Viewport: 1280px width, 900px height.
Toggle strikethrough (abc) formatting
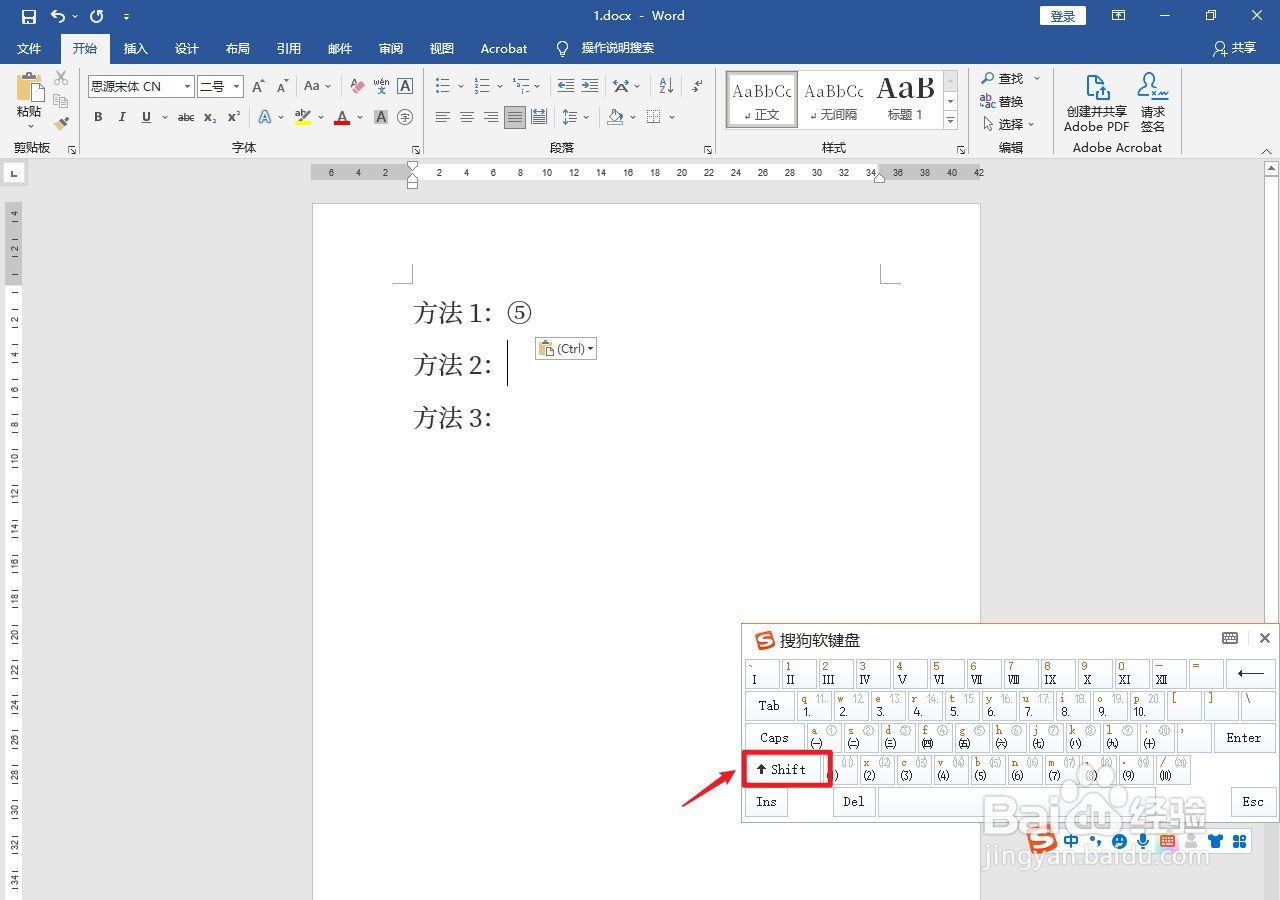(x=186, y=117)
